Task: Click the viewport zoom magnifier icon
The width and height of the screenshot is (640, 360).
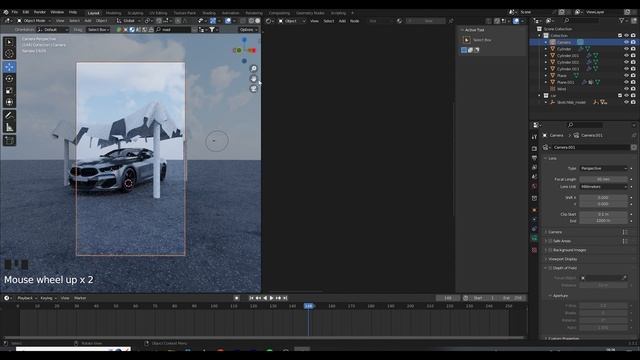Action: (x=253, y=68)
